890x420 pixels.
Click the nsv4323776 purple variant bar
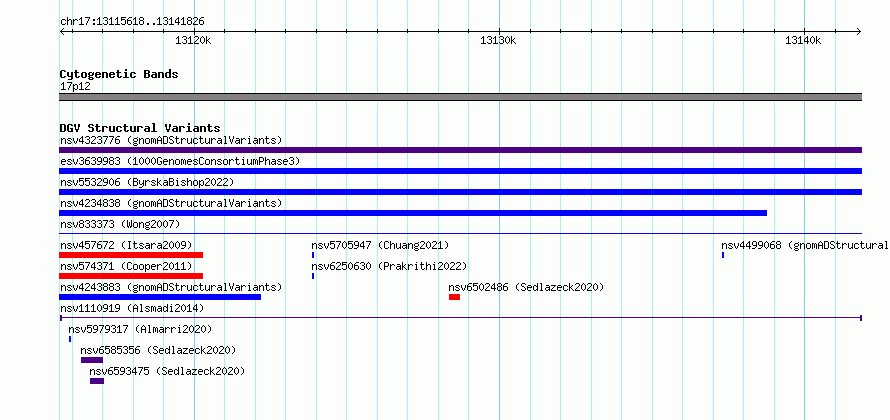pos(460,150)
